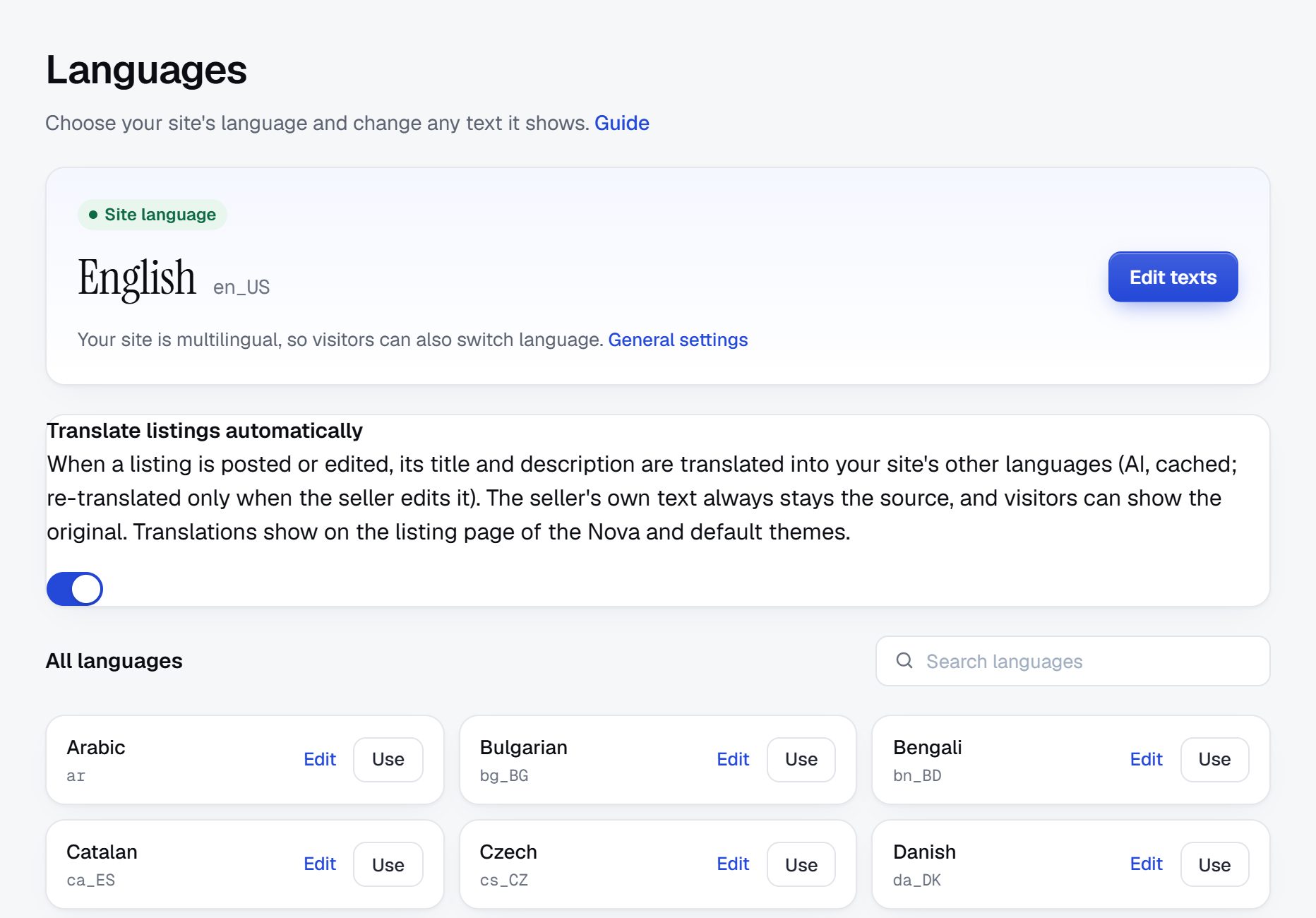
Task: Click the Translate listings automatically heading
Action: pos(205,430)
